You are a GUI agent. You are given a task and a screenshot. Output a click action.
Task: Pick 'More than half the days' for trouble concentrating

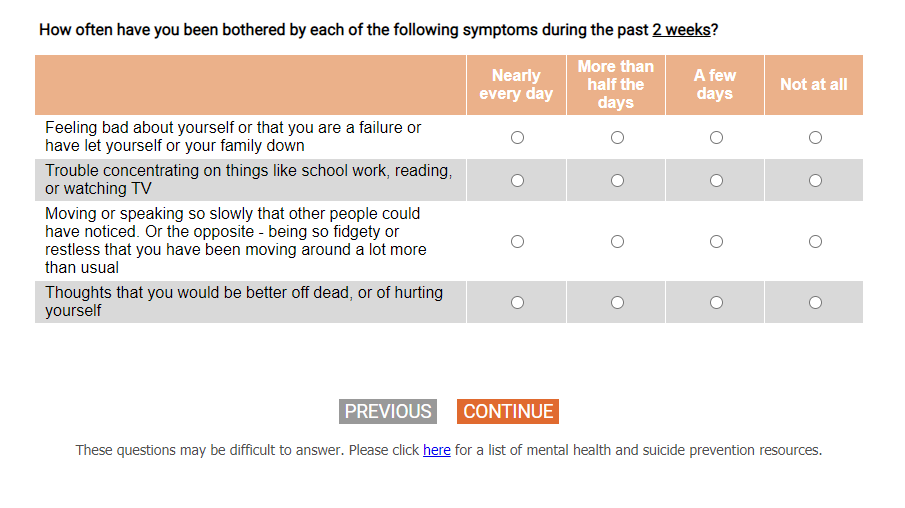(x=617, y=181)
